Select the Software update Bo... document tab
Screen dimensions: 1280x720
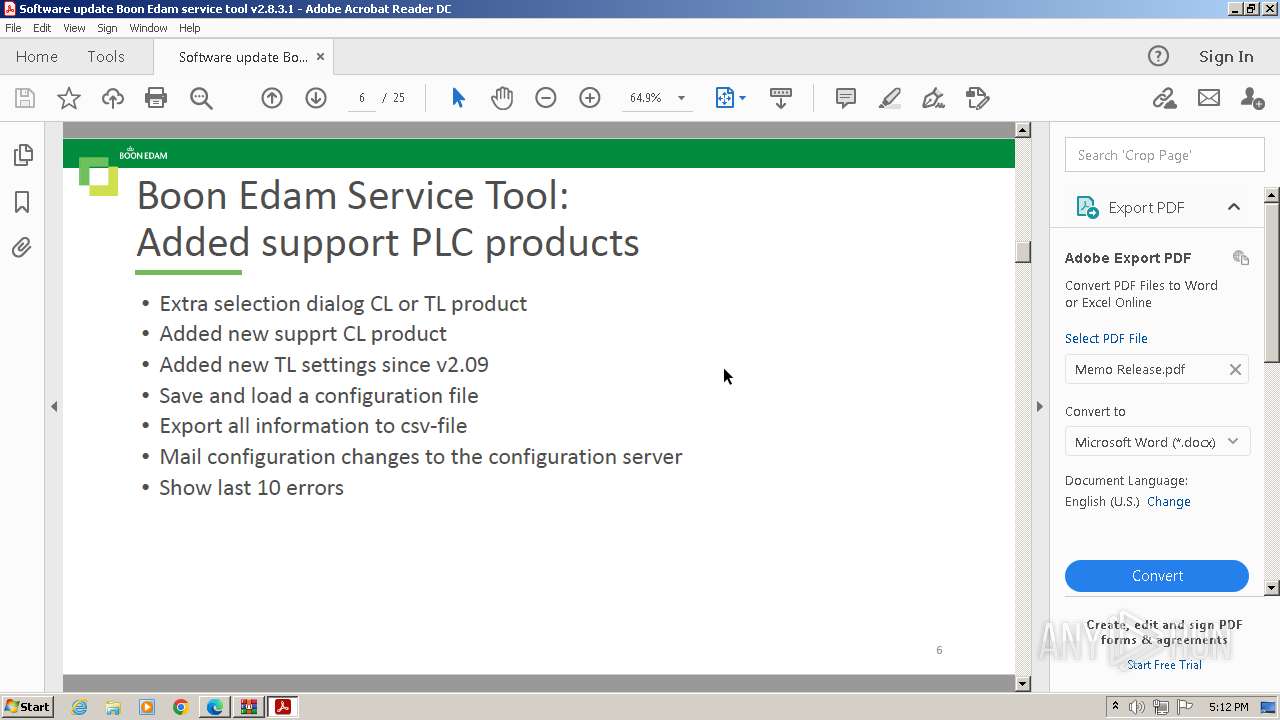point(243,57)
